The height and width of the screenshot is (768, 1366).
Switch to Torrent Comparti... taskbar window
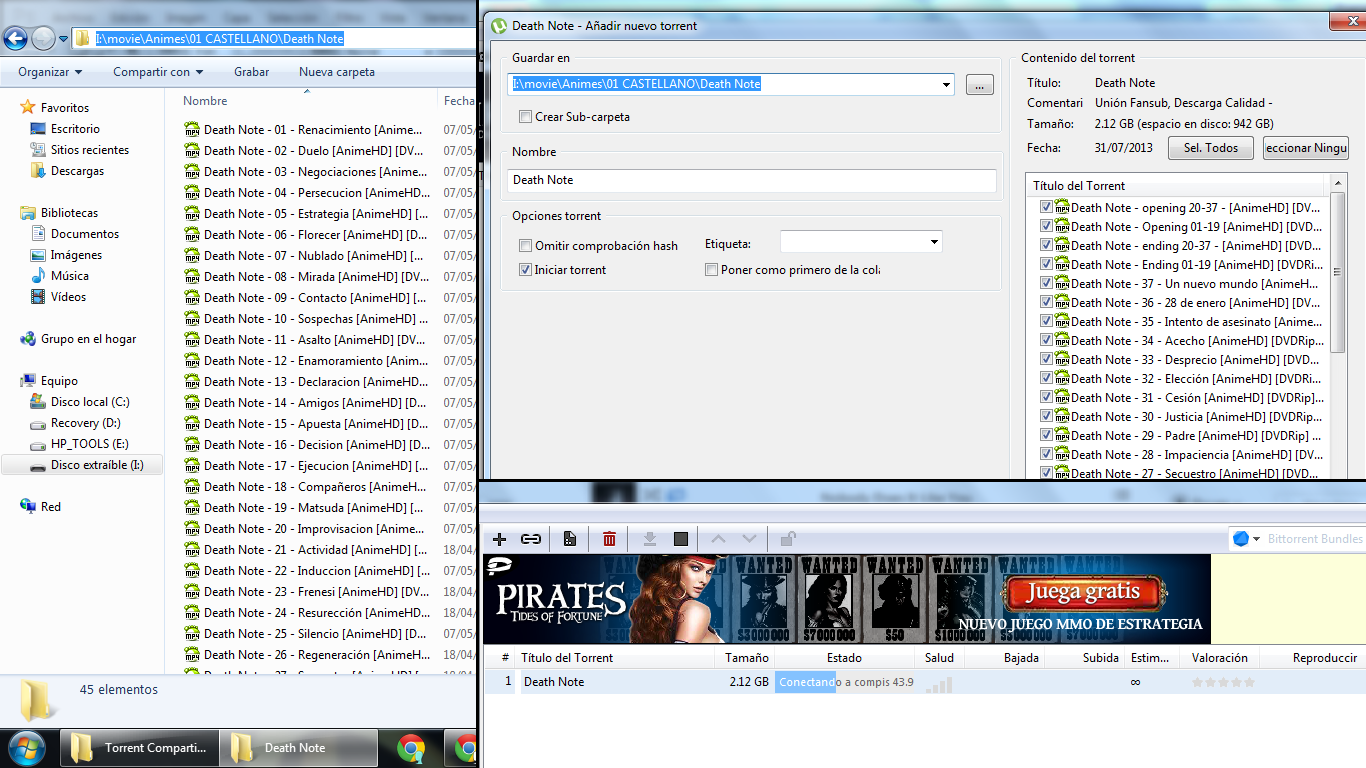click(139, 747)
